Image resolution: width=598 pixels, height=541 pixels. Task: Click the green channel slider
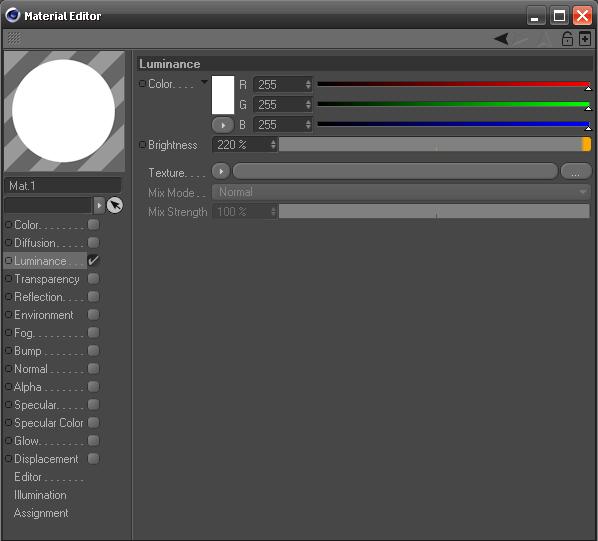tap(454, 104)
